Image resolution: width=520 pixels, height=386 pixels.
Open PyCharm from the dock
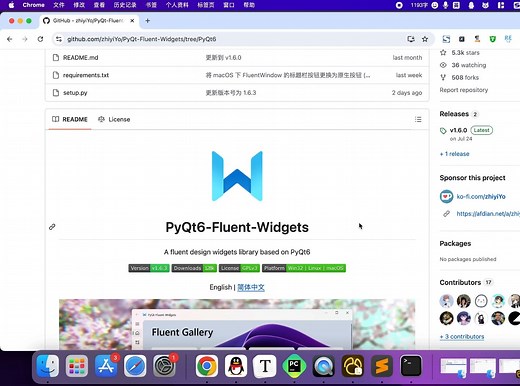[294, 366]
